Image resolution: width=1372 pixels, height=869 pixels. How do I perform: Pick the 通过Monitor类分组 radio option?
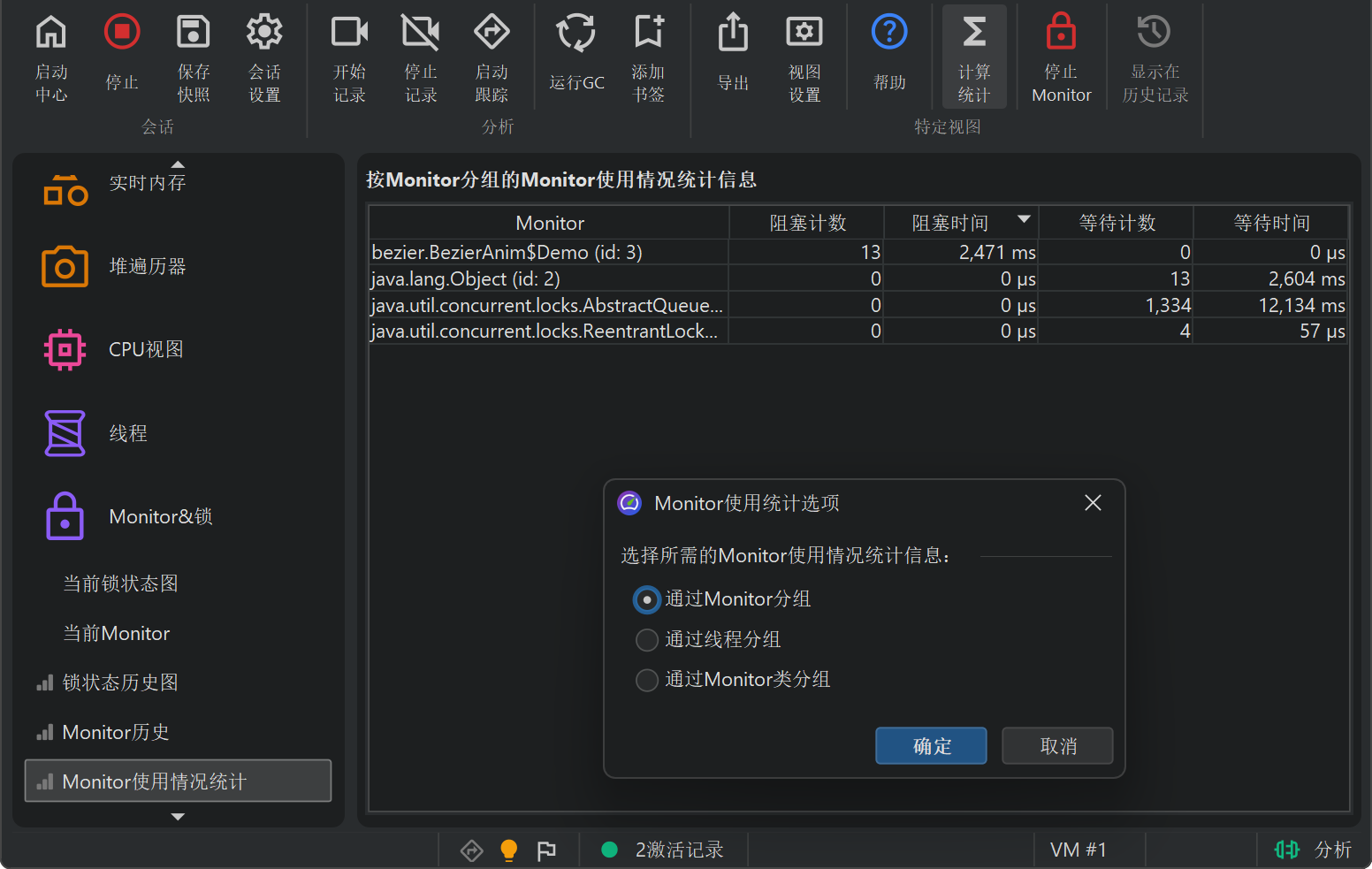click(647, 680)
